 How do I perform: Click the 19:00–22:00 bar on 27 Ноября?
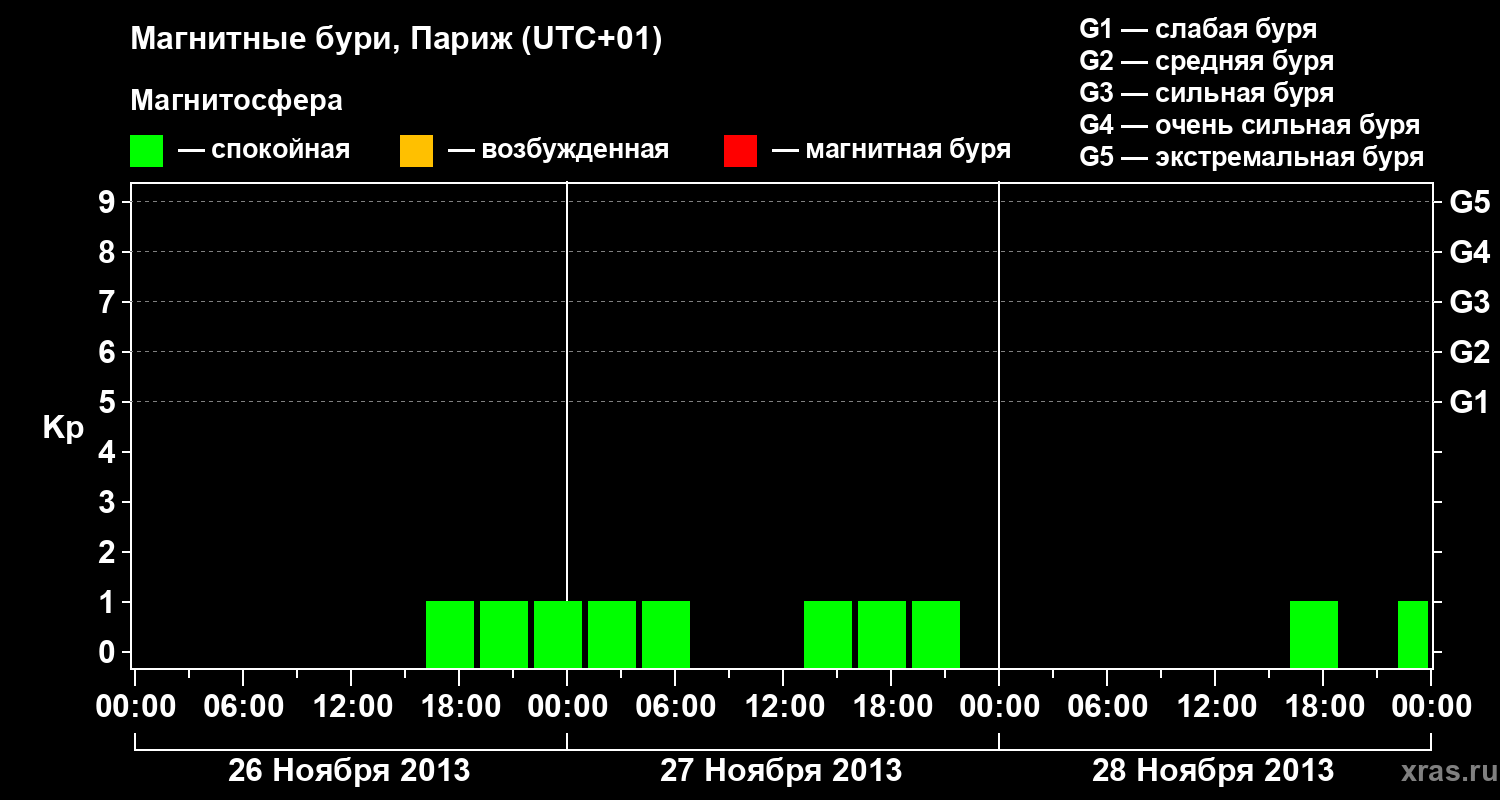936,634
